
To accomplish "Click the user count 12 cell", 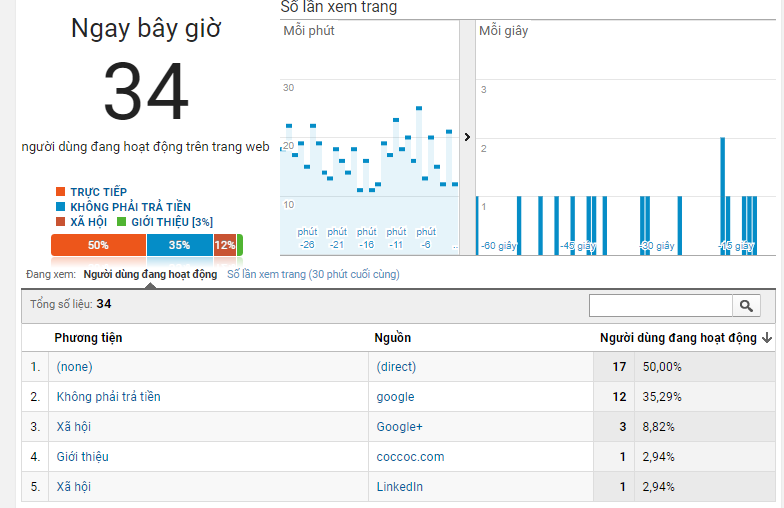I will (x=619, y=396).
